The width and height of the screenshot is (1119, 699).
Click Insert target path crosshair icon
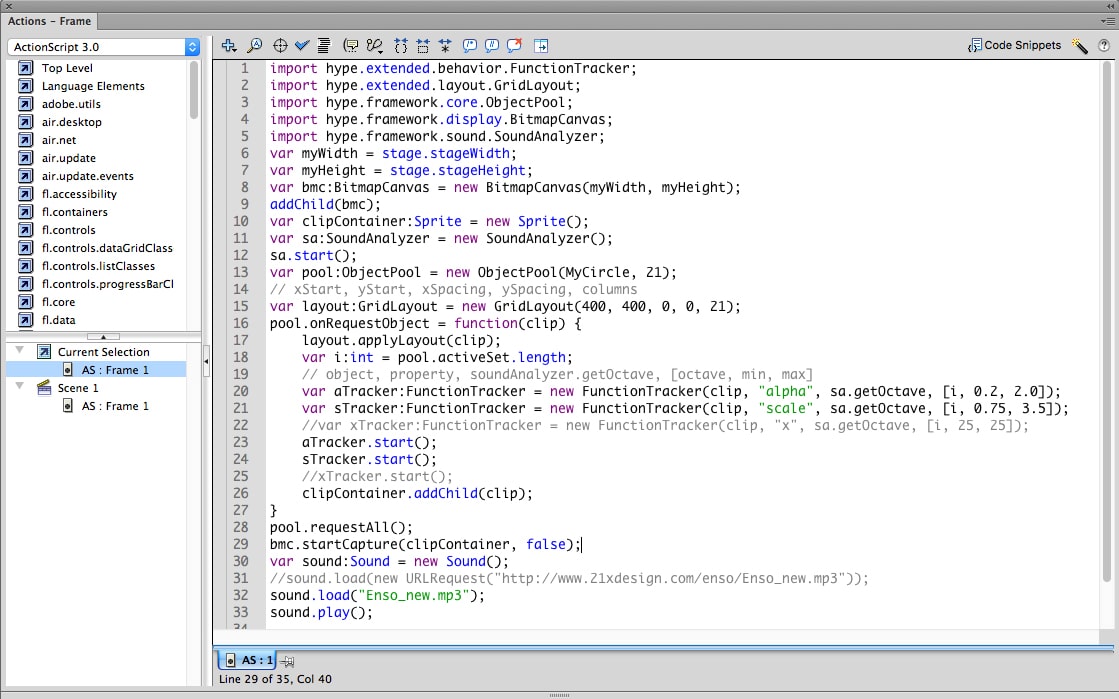(280, 45)
